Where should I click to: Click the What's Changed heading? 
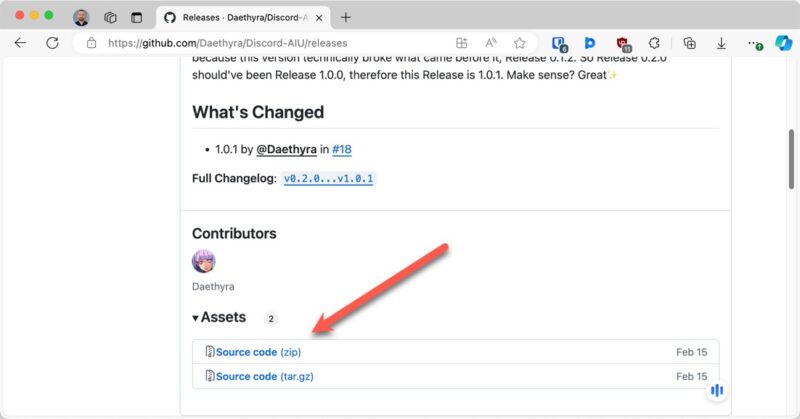pyautogui.click(x=258, y=112)
